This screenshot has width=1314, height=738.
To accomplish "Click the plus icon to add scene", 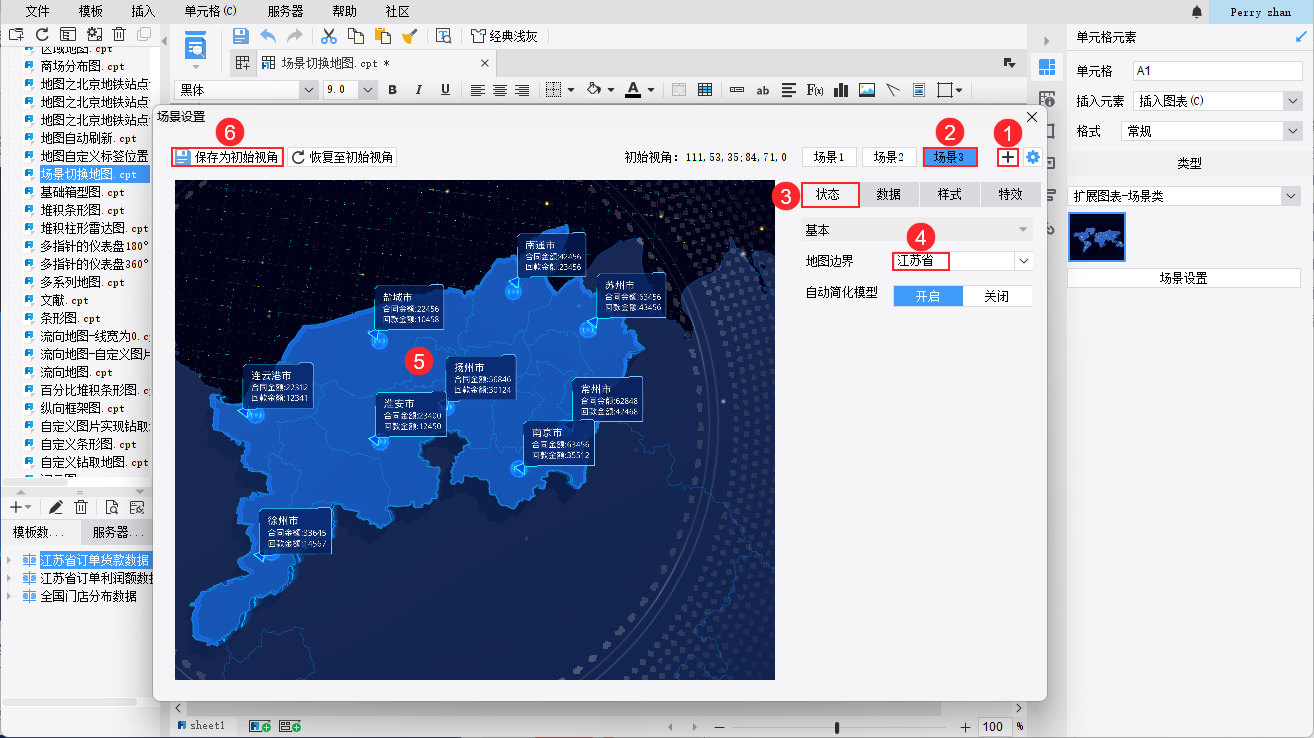I will [1007, 157].
